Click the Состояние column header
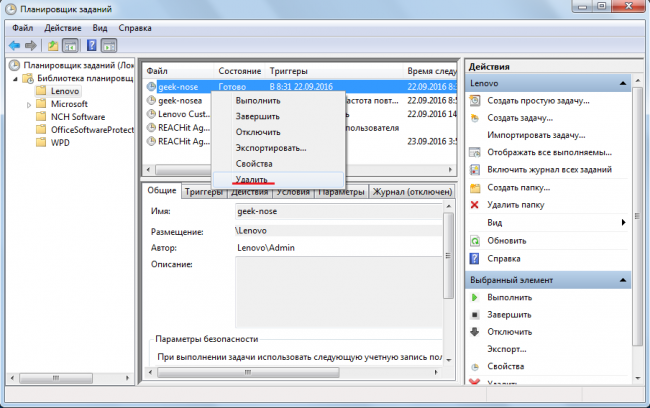The width and height of the screenshot is (650, 408). coord(239,72)
